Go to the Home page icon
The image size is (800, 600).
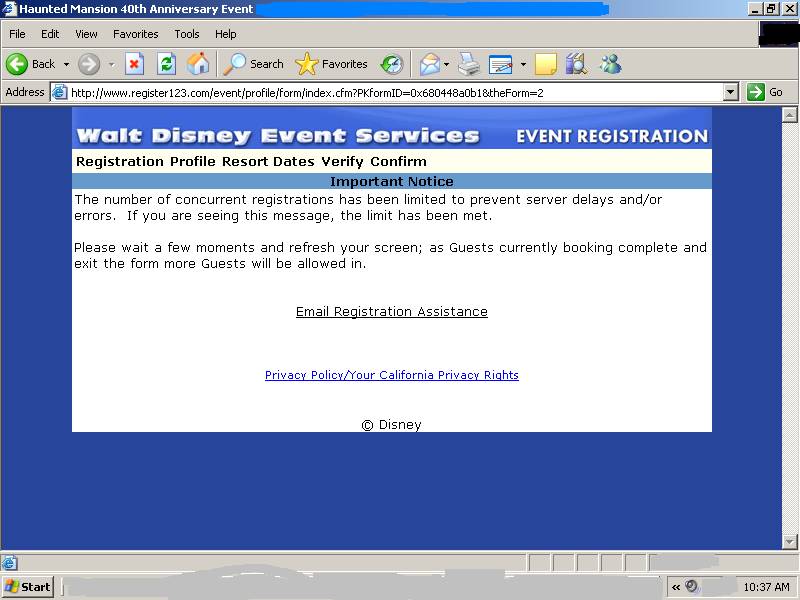pyautogui.click(x=198, y=64)
